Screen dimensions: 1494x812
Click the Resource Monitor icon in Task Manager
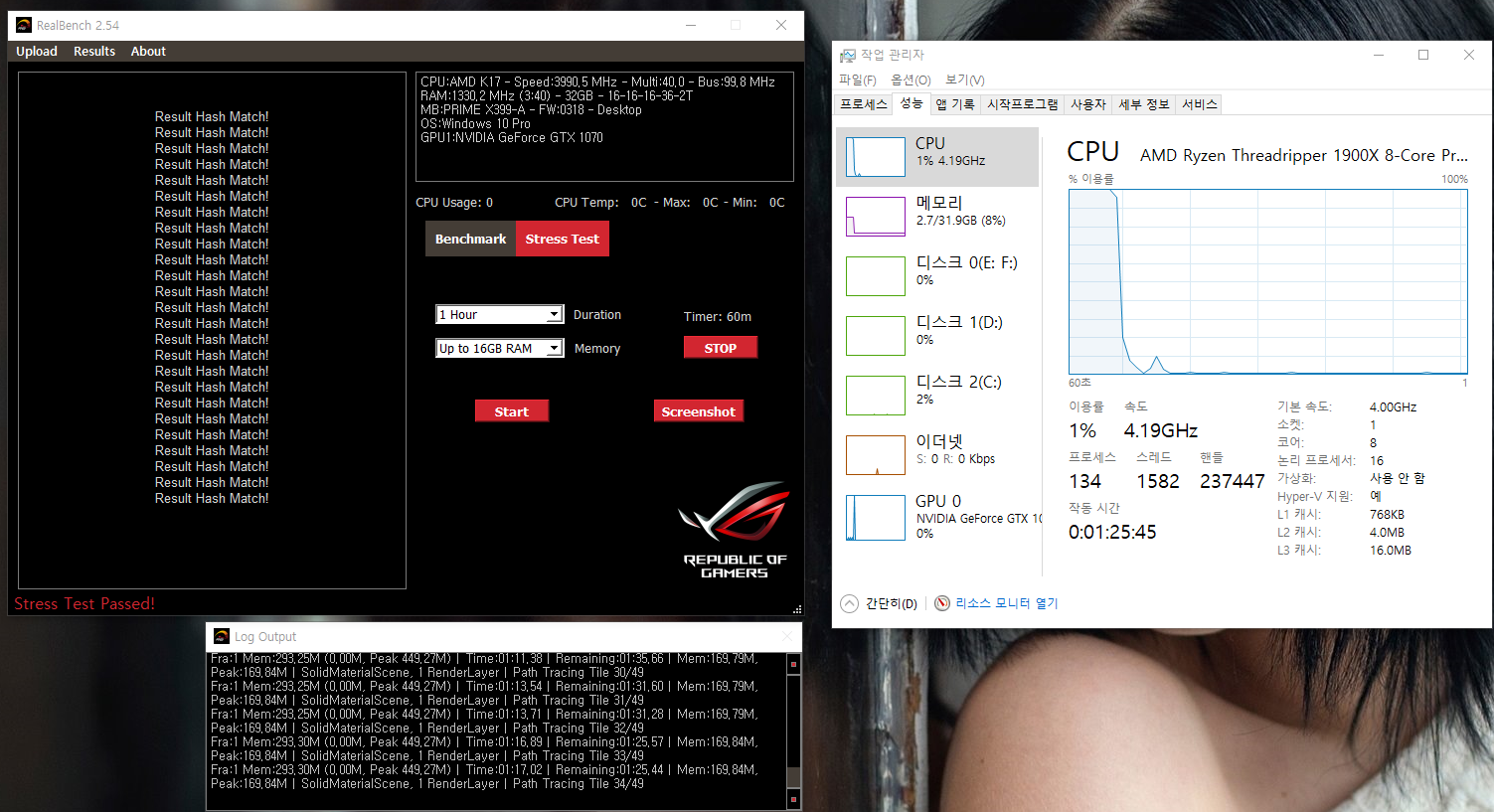942,603
